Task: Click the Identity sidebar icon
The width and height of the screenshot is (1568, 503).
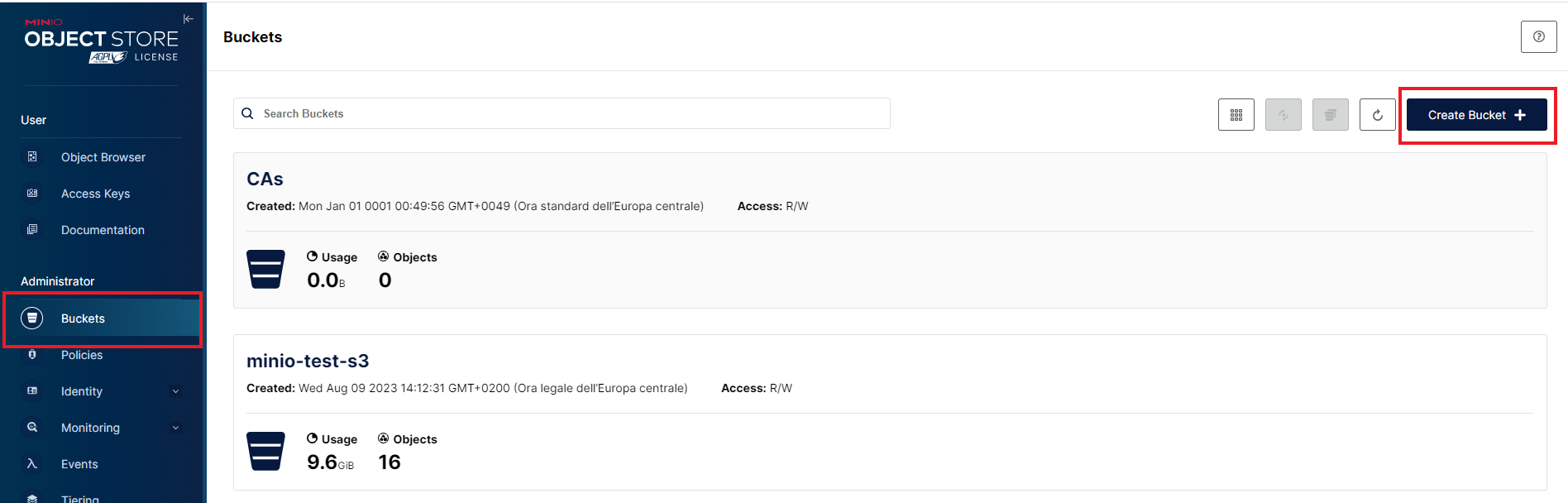Action: (32, 390)
